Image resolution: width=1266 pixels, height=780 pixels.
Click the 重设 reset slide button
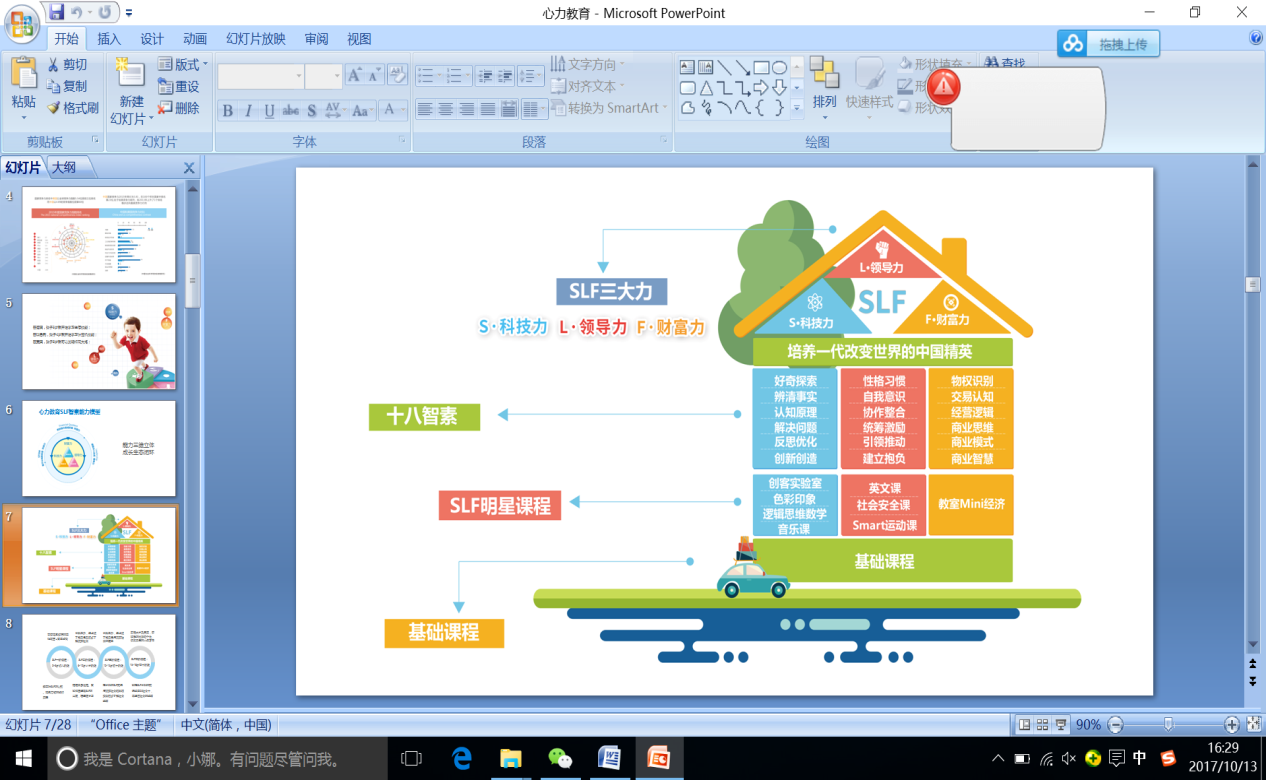[179, 87]
